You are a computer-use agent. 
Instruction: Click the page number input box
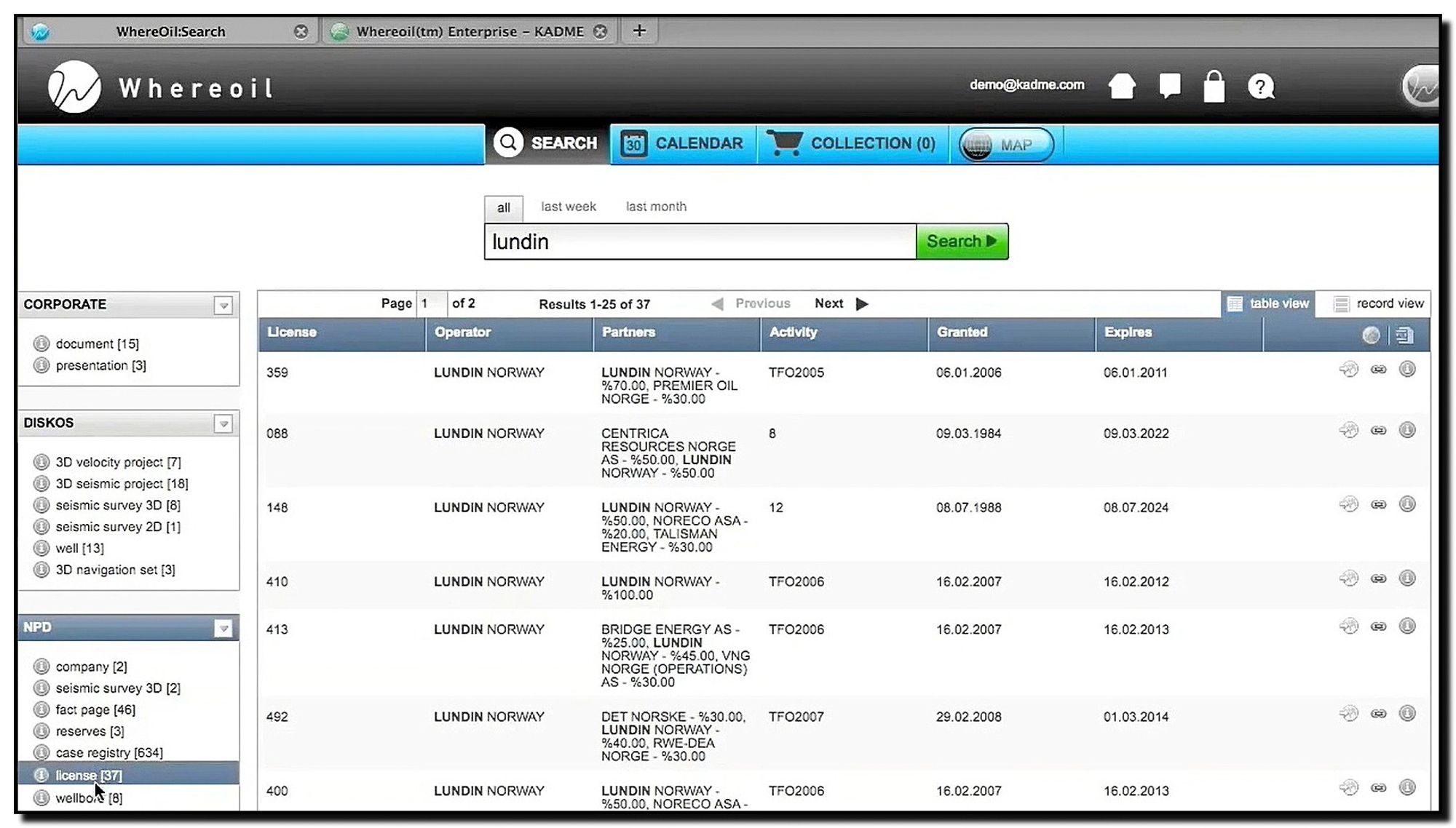(x=432, y=303)
